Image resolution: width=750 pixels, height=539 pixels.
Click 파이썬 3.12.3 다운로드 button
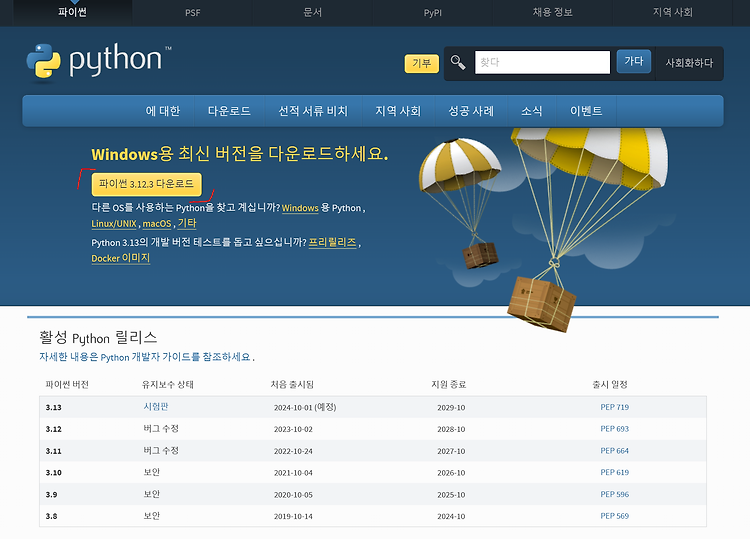[146, 184]
